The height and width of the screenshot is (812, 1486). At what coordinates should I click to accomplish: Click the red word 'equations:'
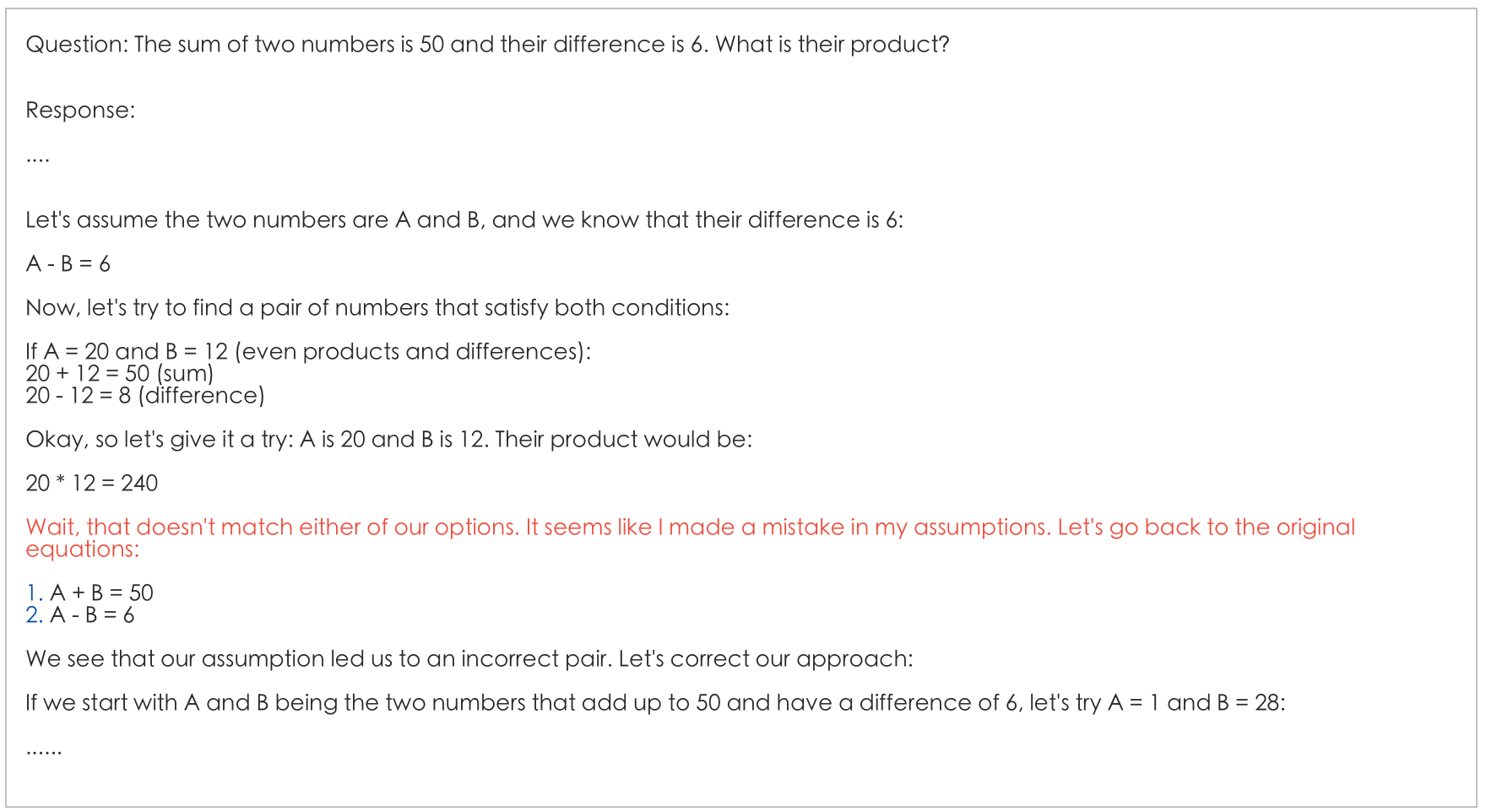pyautogui.click(x=82, y=549)
